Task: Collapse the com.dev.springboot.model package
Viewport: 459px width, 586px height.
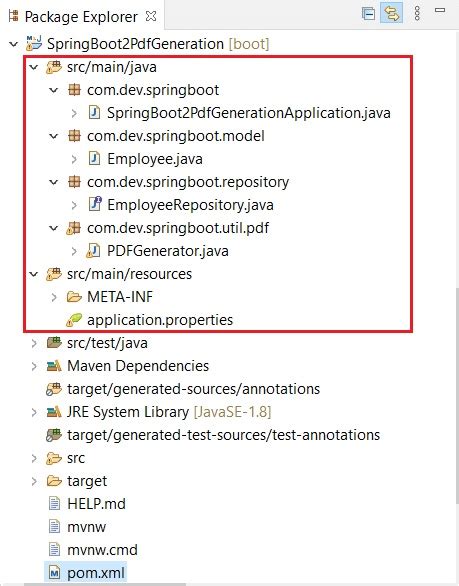Action: click(54, 136)
